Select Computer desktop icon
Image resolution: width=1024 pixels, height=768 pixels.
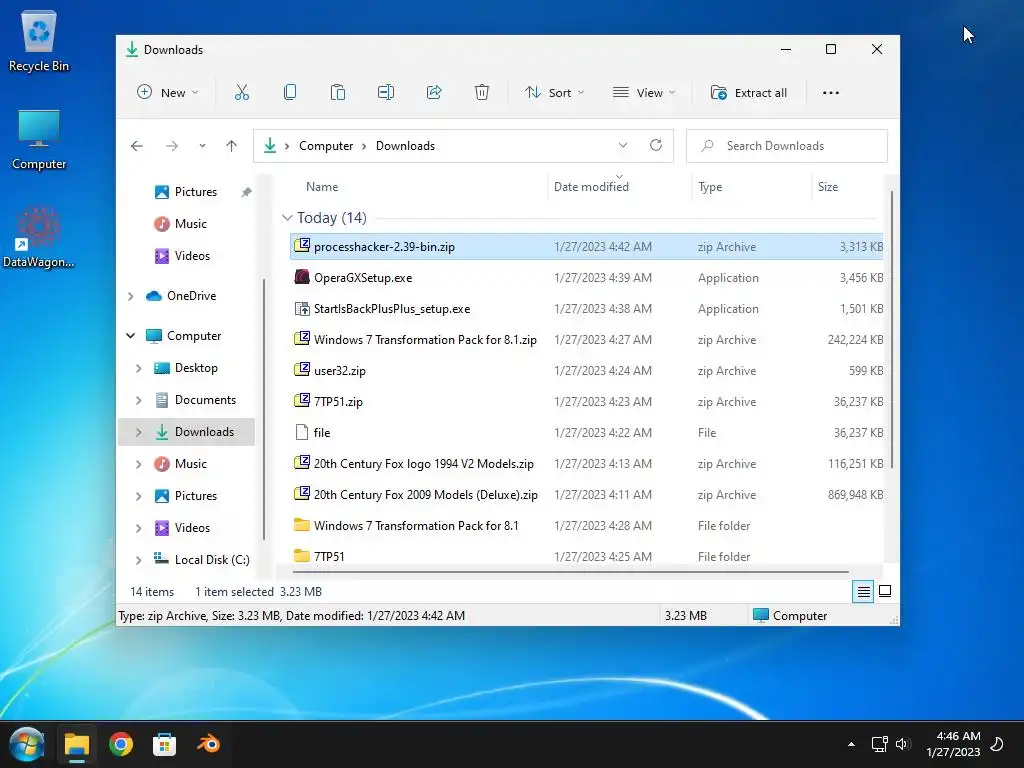point(39,140)
